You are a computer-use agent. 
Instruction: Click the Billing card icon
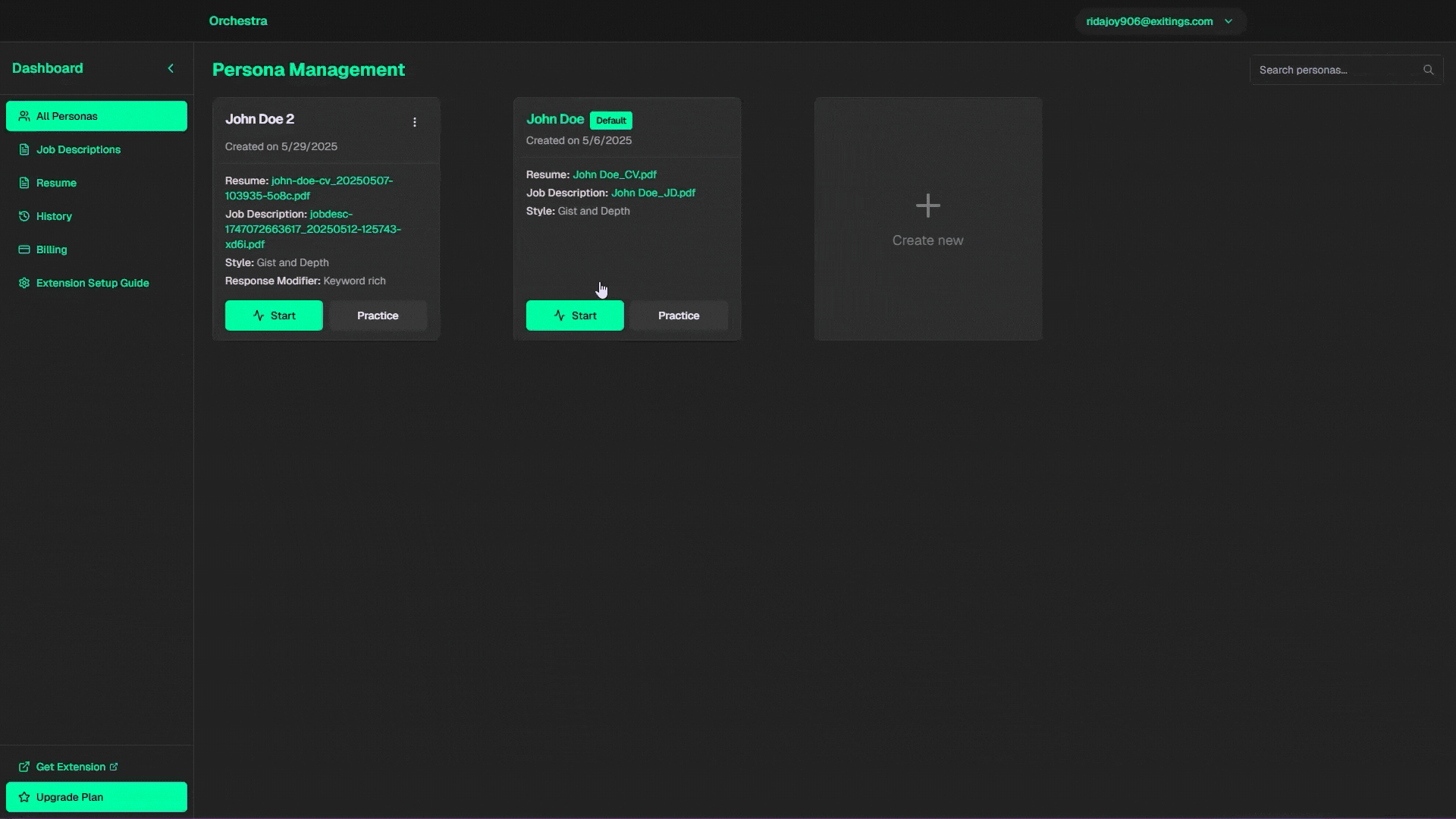pos(24,249)
